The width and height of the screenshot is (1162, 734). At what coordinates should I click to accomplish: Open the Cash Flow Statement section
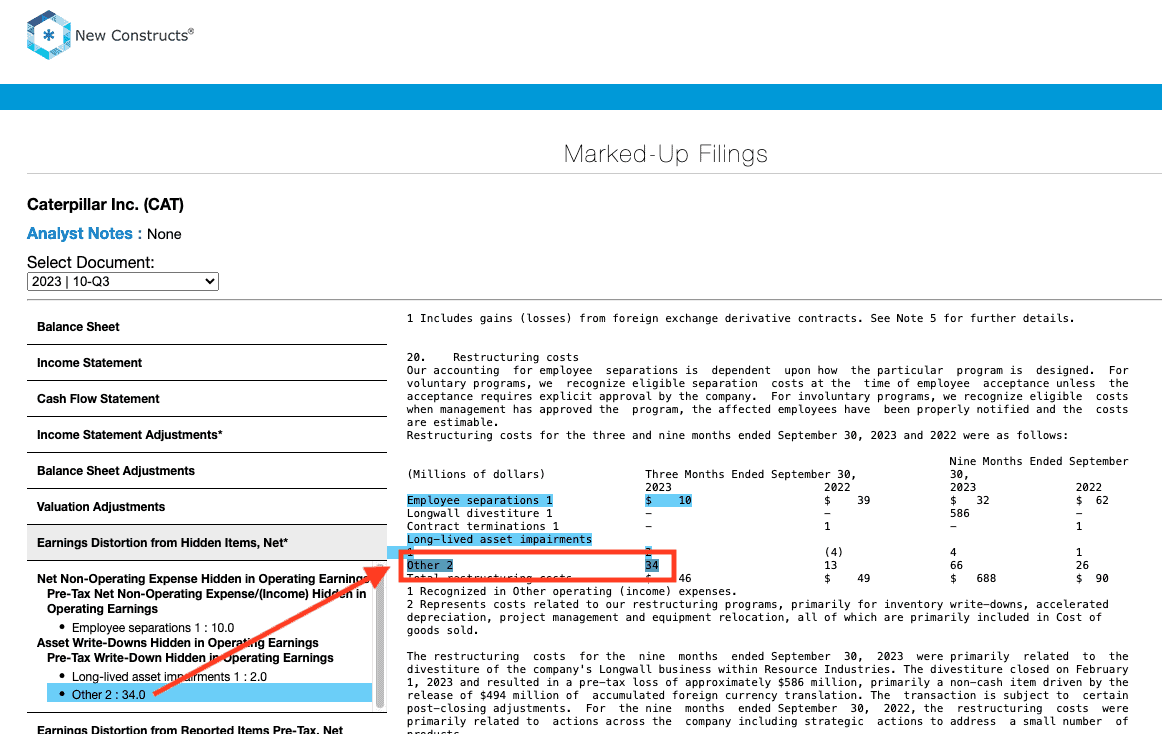[x=207, y=399]
